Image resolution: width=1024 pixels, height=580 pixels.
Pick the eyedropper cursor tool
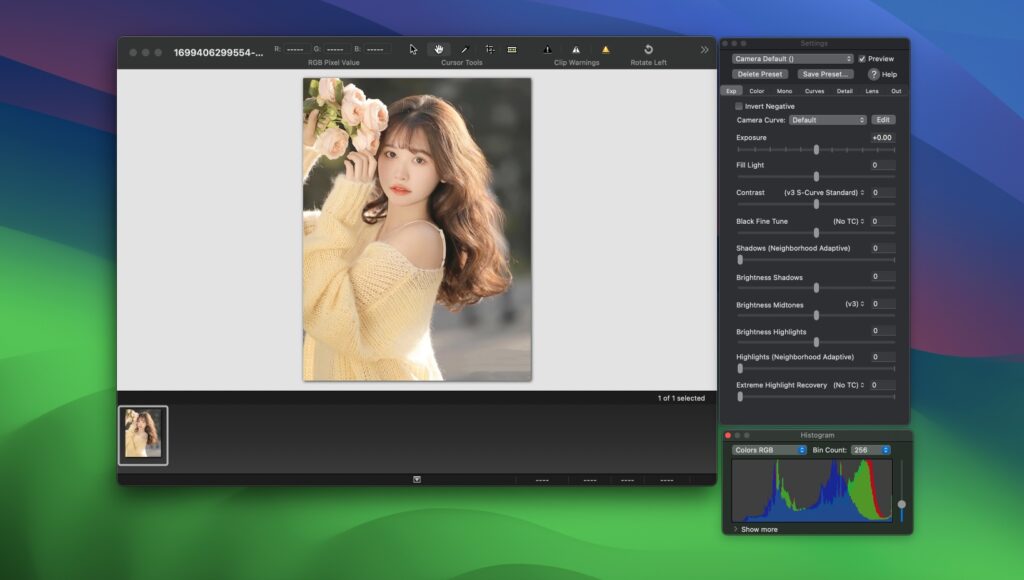(x=464, y=48)
